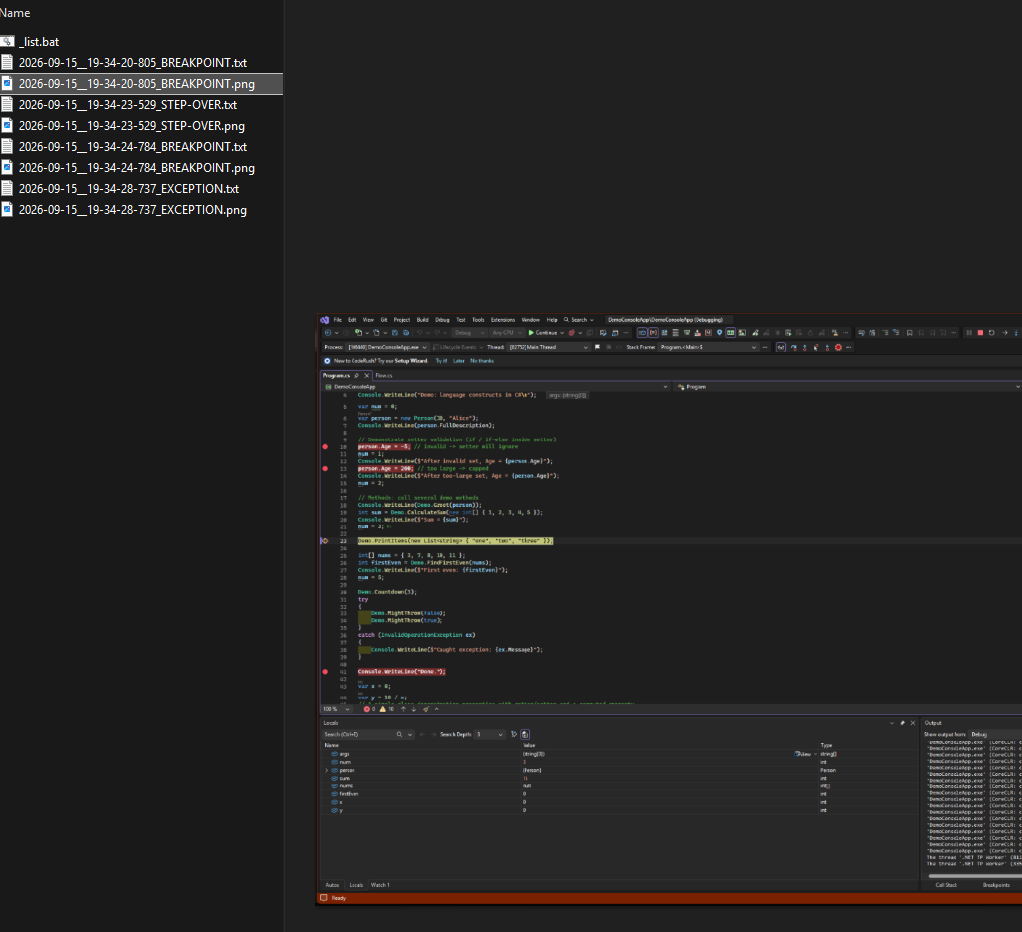Switch to the Autos tab
This screenshot has height=932, width=1022.
point(332,885)
